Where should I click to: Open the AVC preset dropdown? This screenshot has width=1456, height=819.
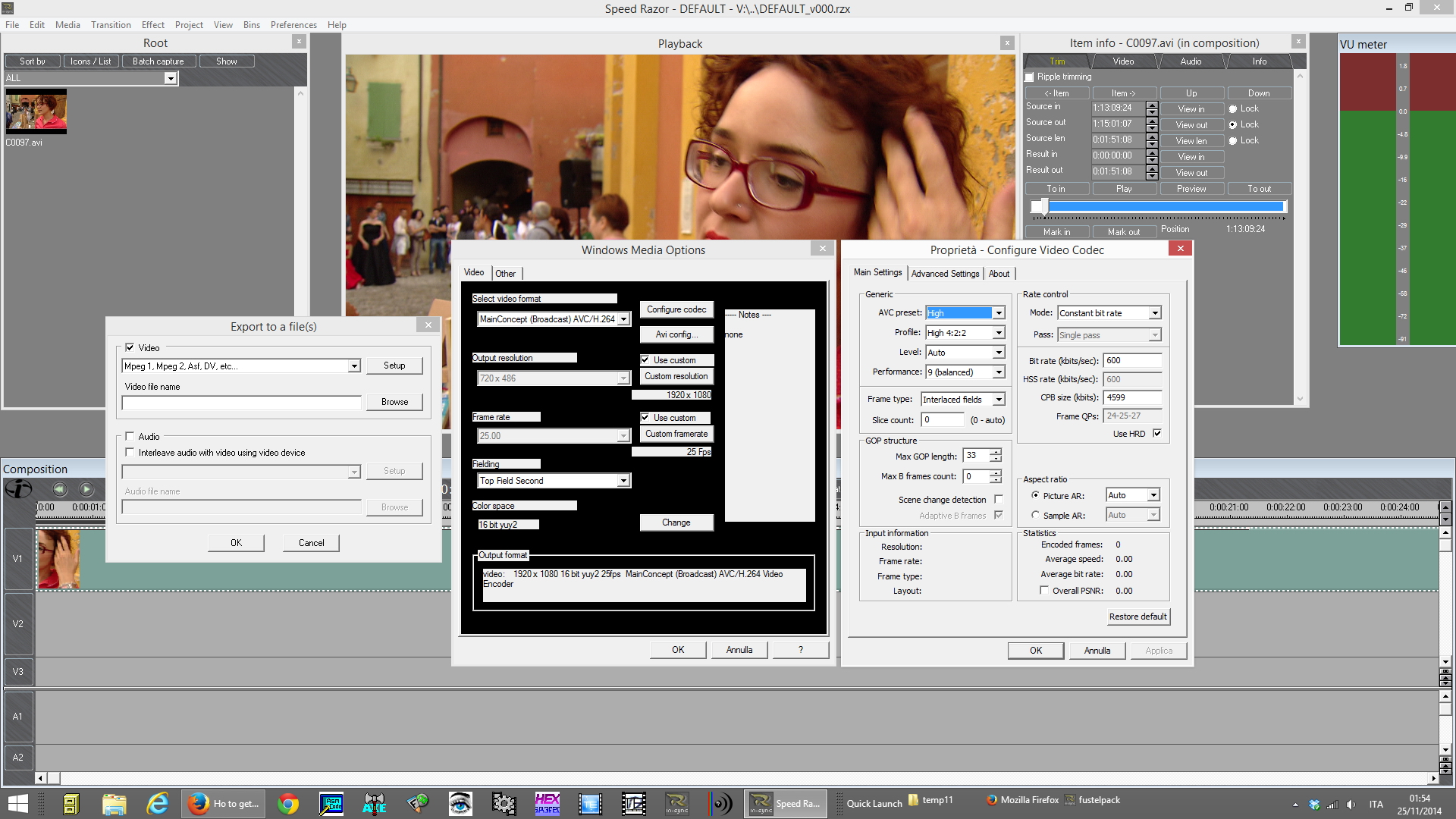pyautogui.click(x=999, y=313)
